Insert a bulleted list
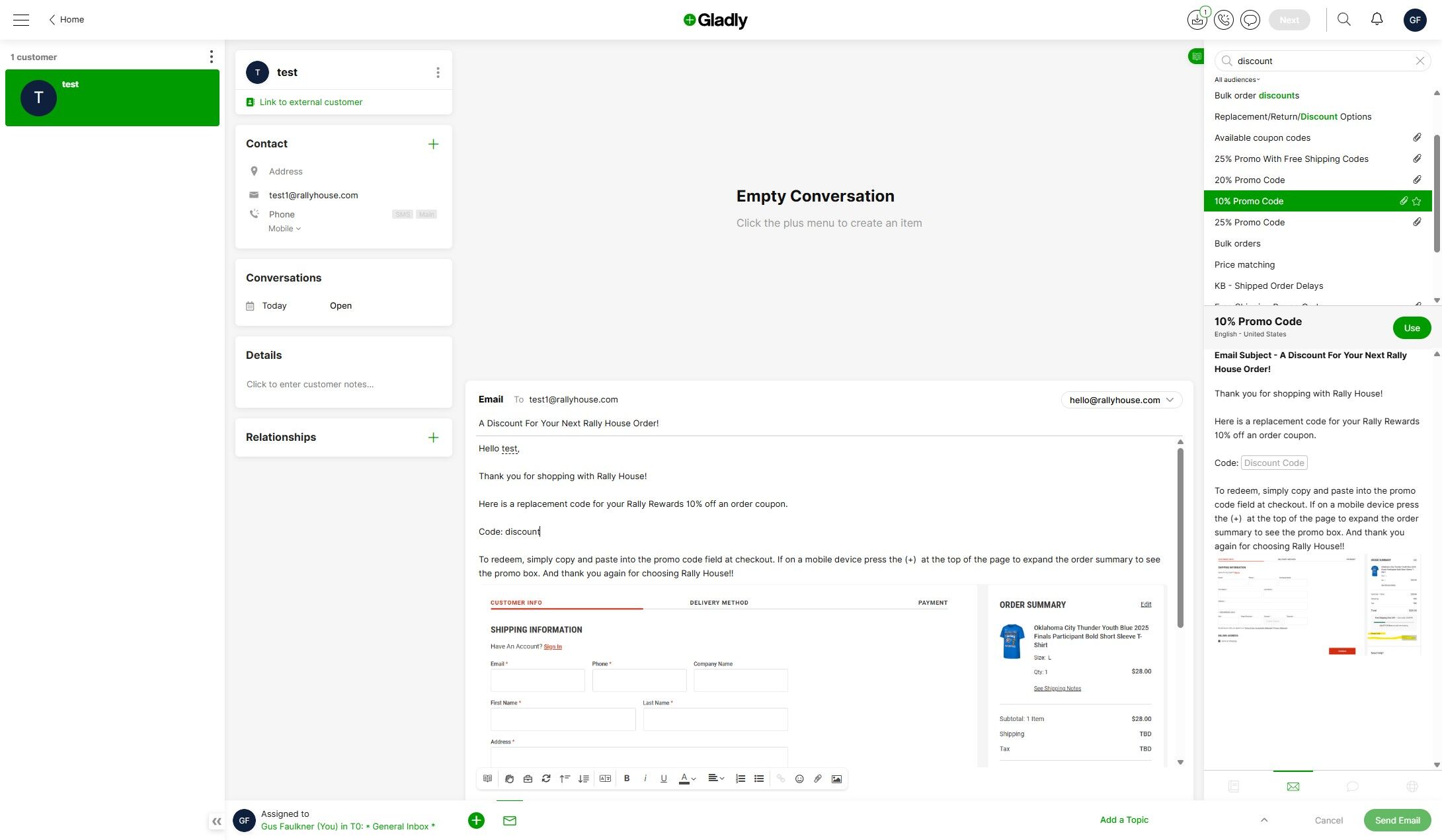The width and height of the screenshot is (1442, 840). (x=759, y=779)
